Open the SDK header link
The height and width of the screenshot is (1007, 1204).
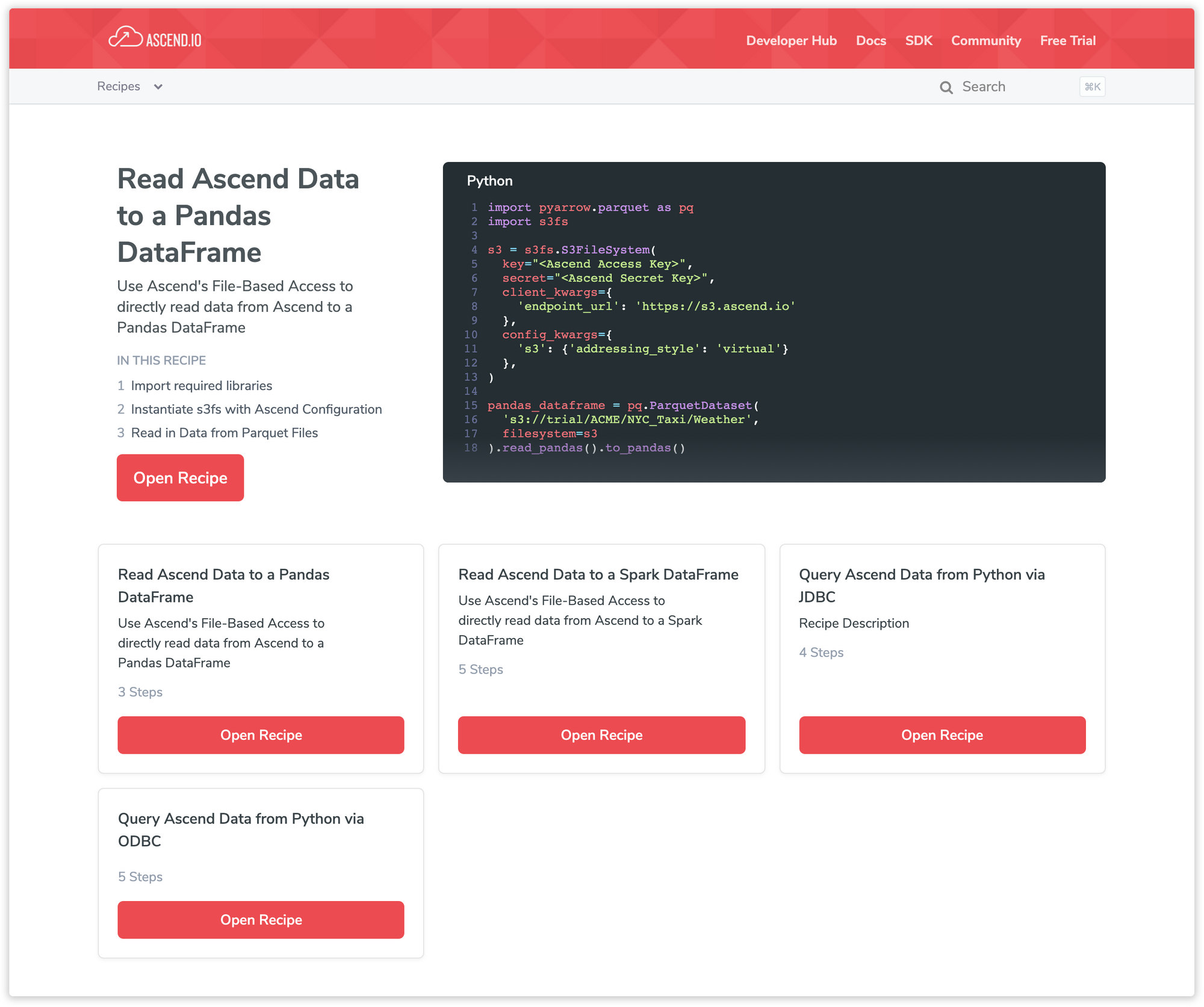click(918, 40)
